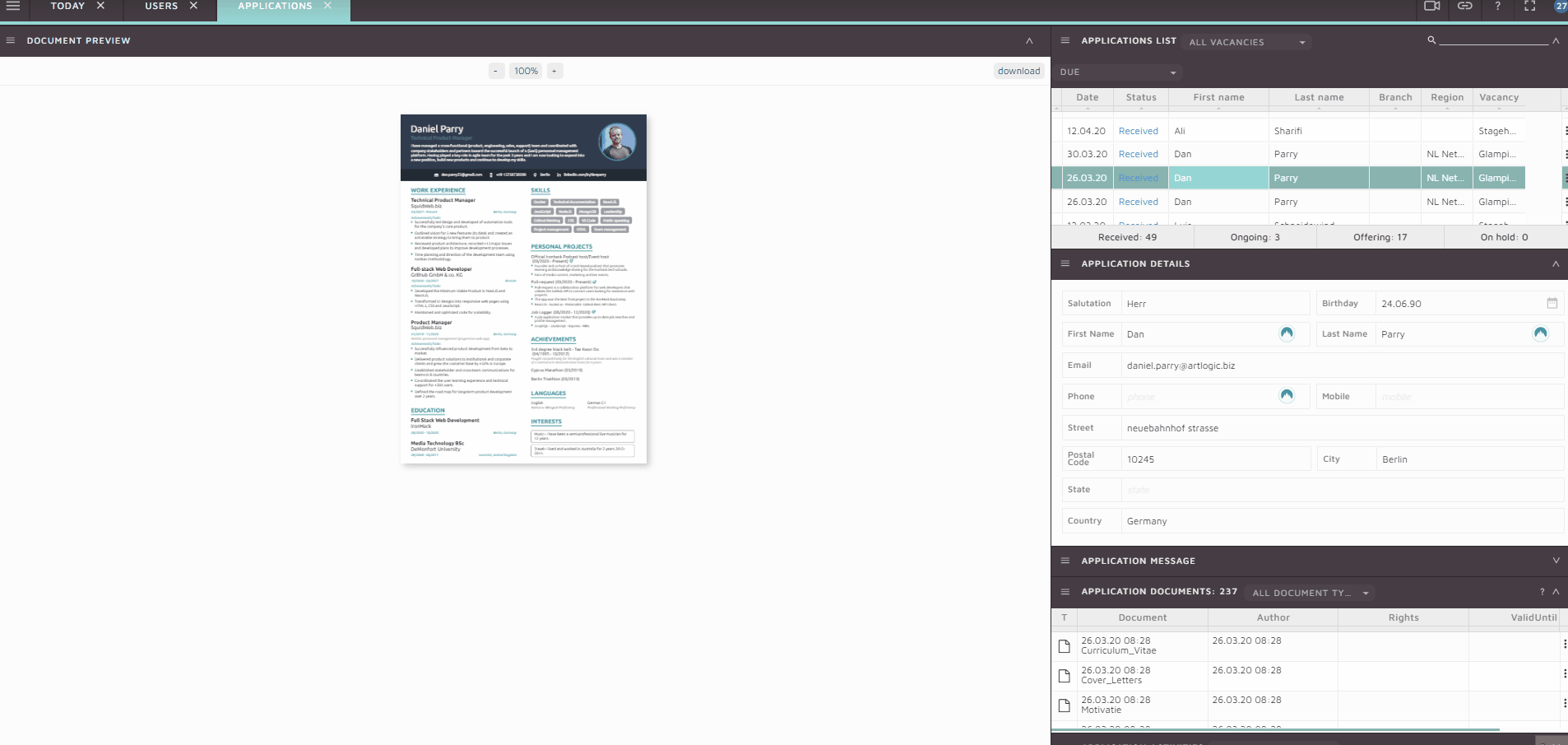Open Application Documents help question mark
This screenshot has width=1568, height=745.
point(1542,591)
